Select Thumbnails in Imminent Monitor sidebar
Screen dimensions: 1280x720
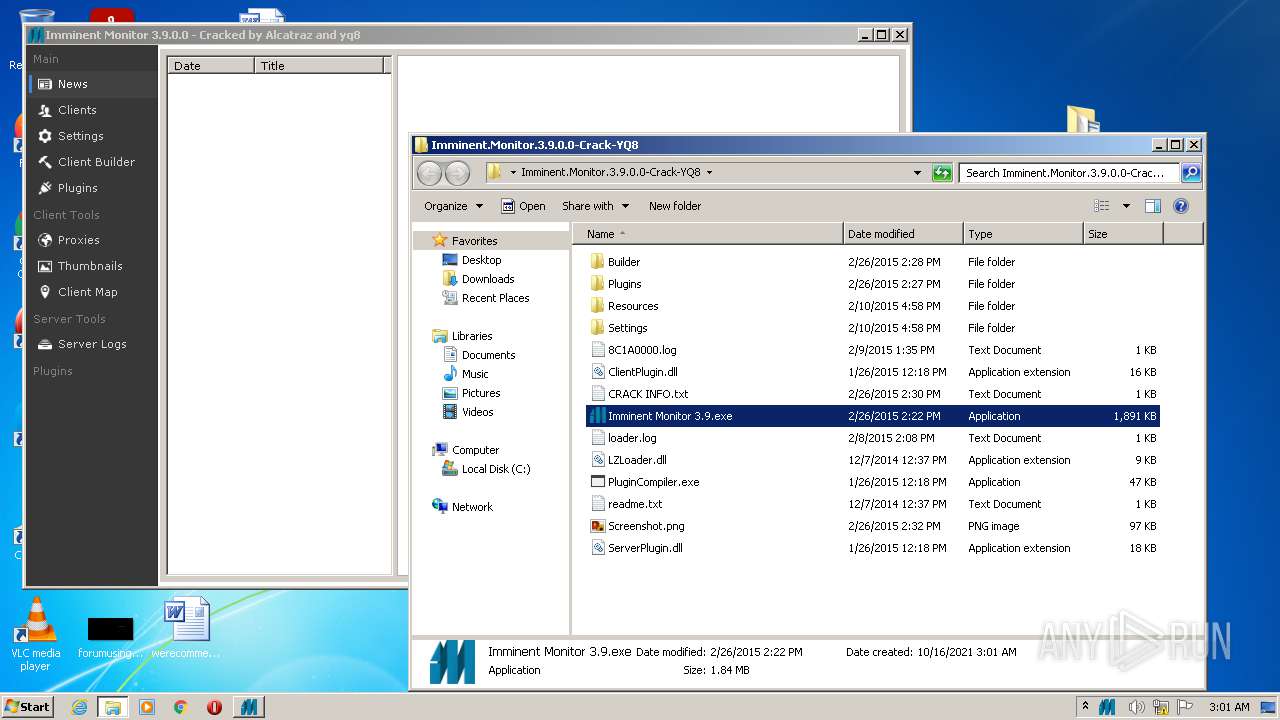click(92, 266)
